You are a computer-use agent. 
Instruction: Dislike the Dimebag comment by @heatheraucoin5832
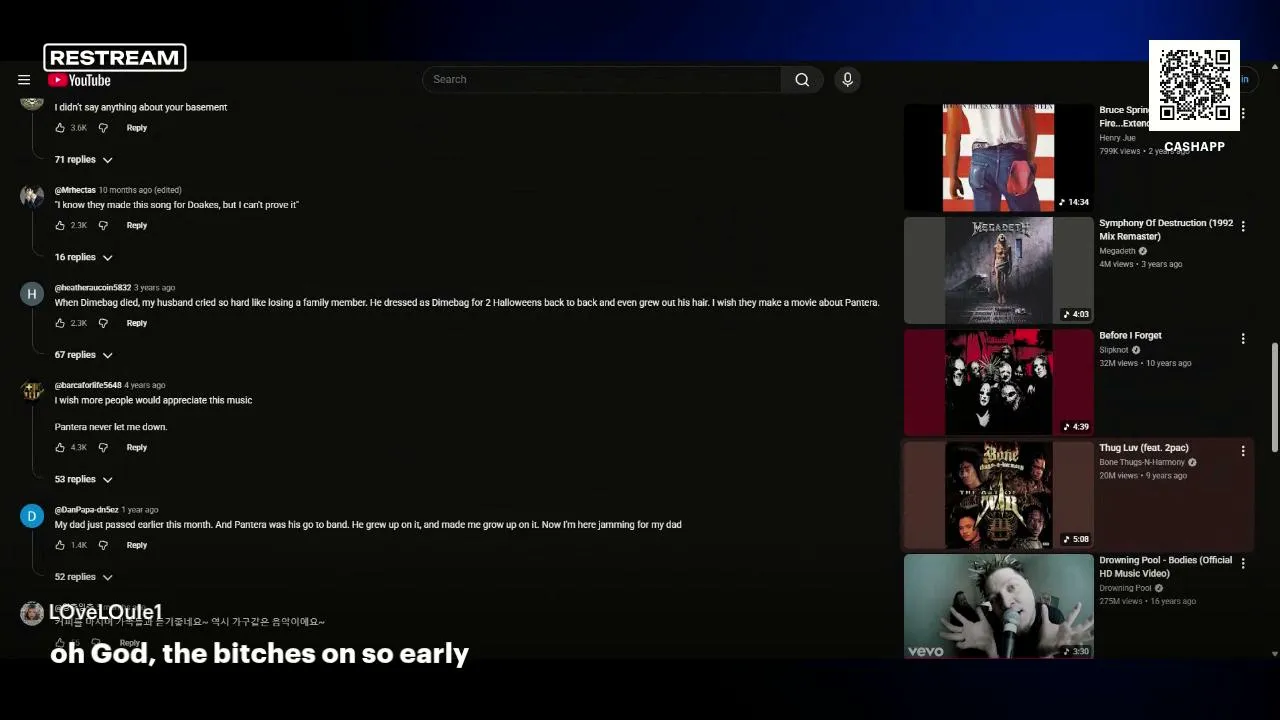coord(103,324)
